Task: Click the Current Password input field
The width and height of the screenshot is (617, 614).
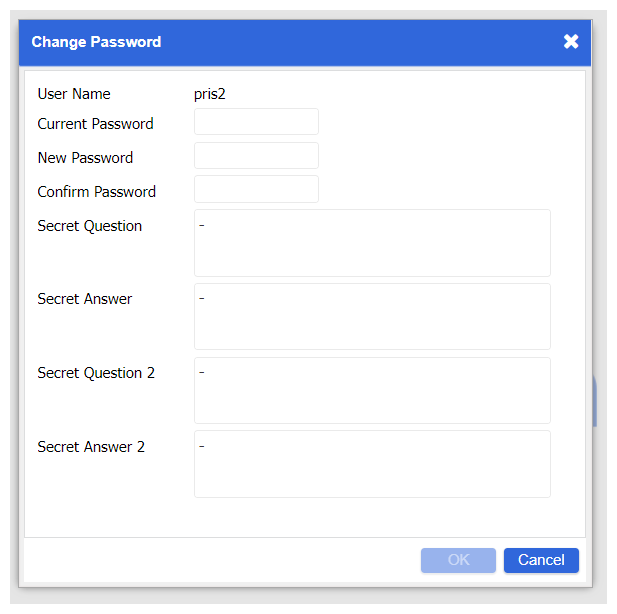Action: pos(256,122)
